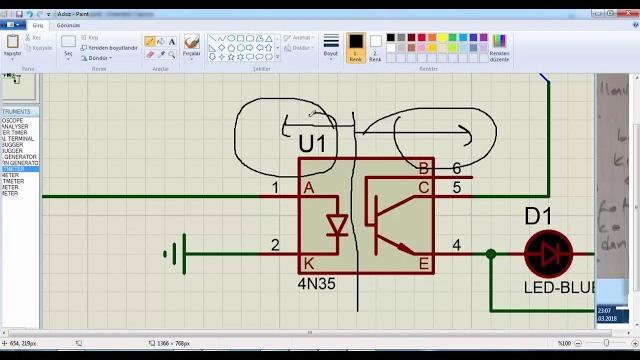The width and height of the screenshot is (640, 360).
Task: Activate the 1. Renk foreground color button
Action: pyautogui.click(x=356, y=48)
